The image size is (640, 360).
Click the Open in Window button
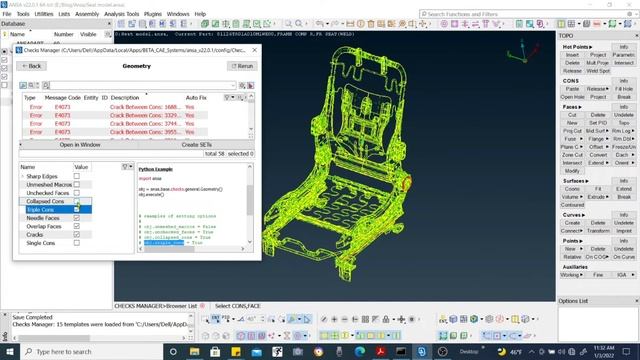[x=80, y=145]
